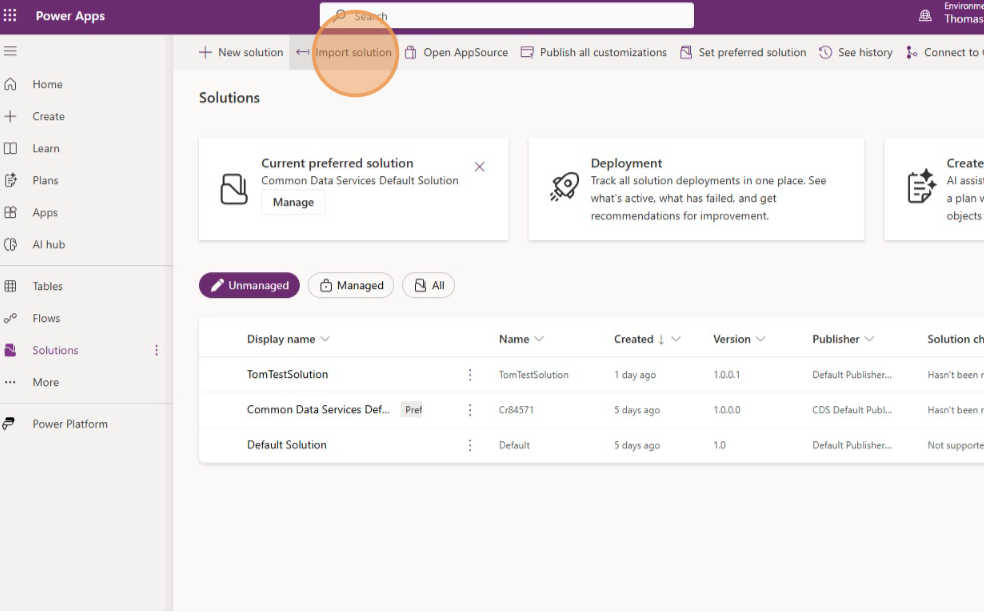This screenshot has width=984, height=616.
Task: Click the Tables grid icon in the sidebar
Action: click(x=10, y=286)
